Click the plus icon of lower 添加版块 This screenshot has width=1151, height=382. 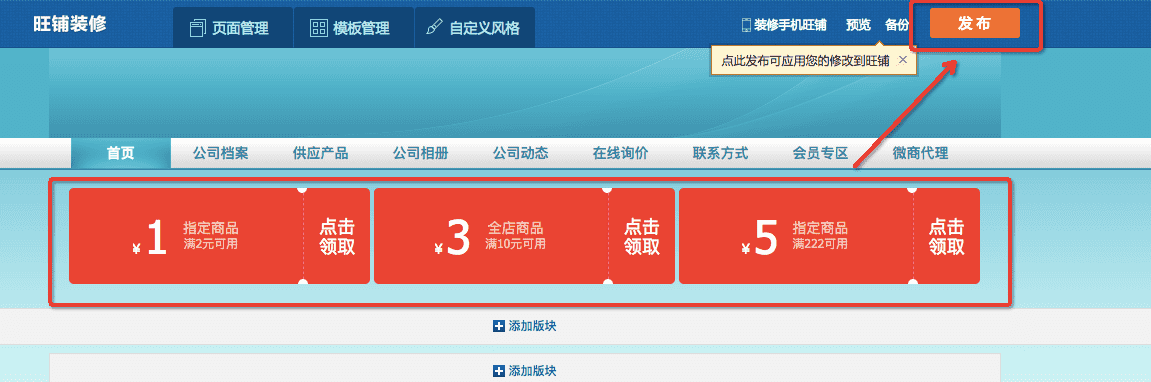click(x=499, y=371)
